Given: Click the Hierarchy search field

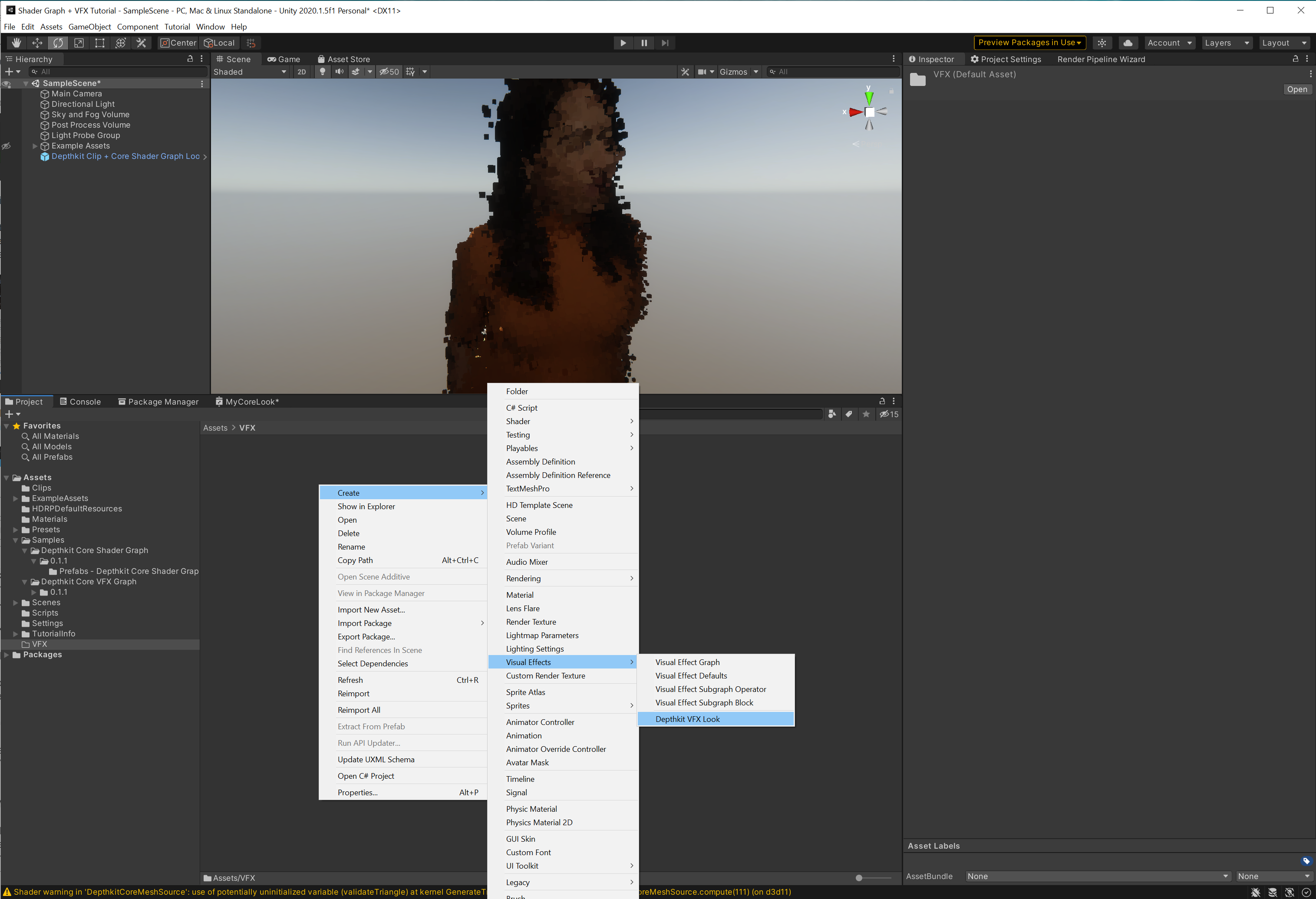Looking at the screenshot, I should coord(119,72).
